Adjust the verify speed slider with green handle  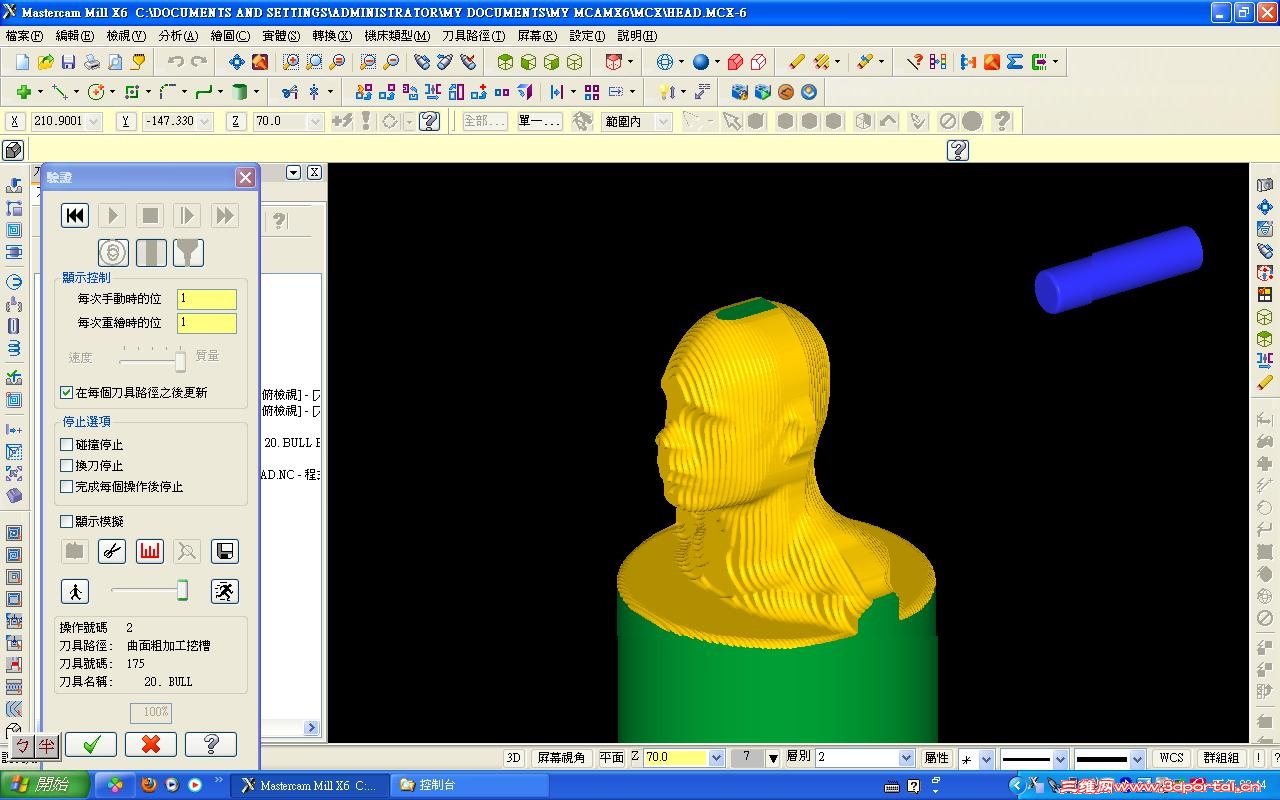point(182,591)
